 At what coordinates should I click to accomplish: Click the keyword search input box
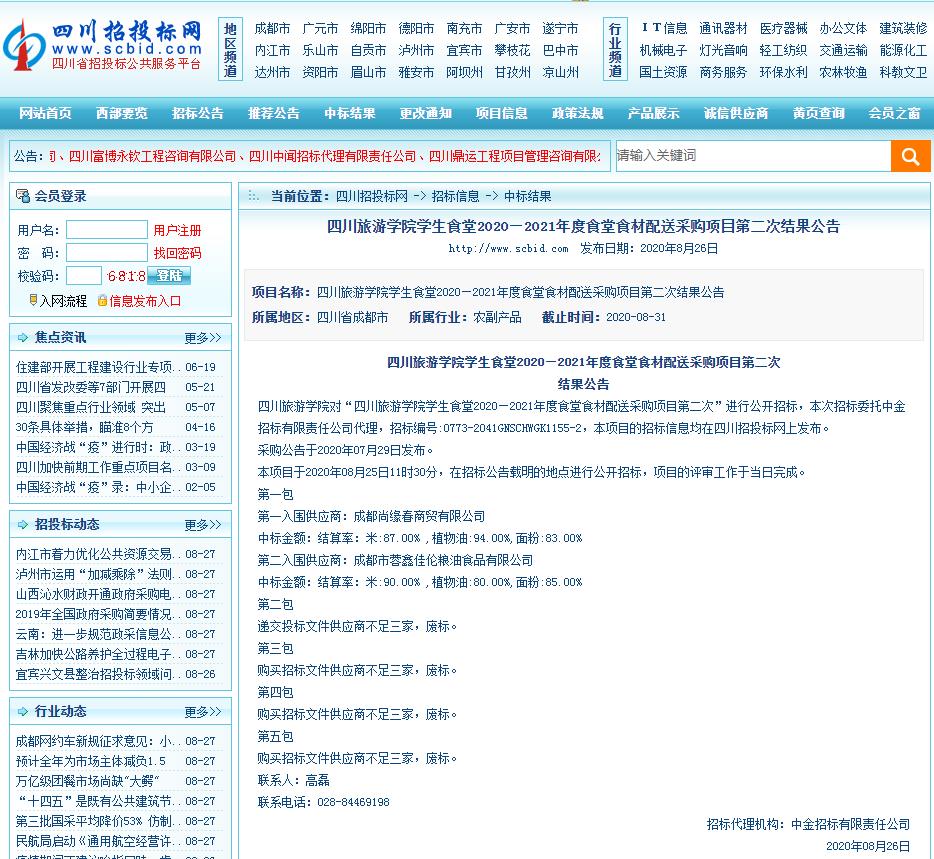pyautogui.click(x=754, y=156)
